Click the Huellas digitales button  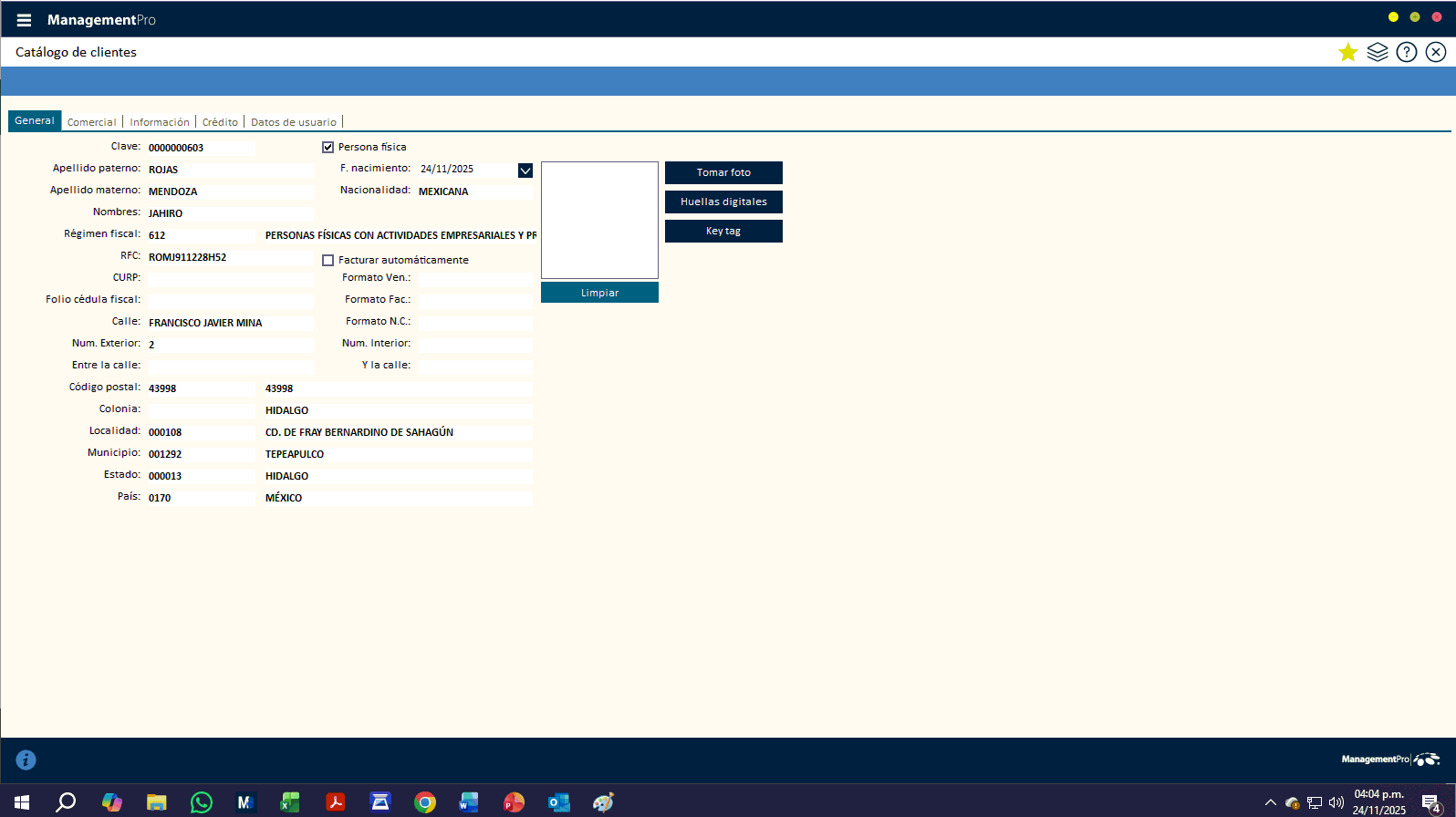723,202
